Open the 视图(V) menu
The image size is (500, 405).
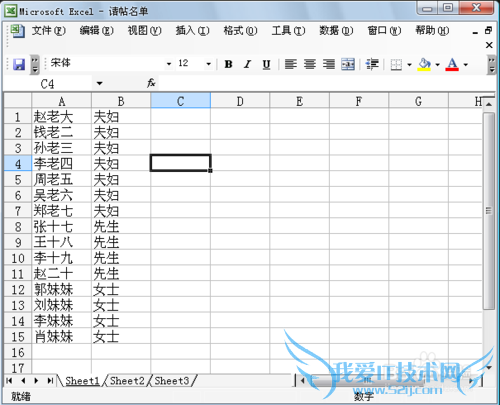click(x=145, y=31)
